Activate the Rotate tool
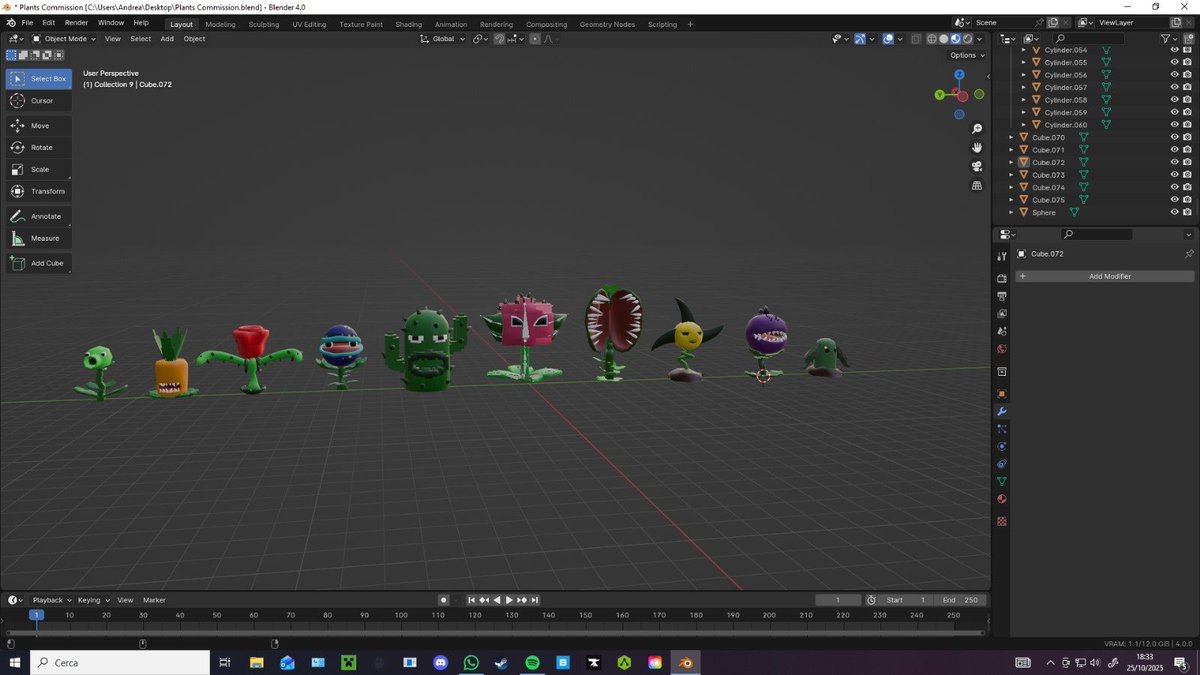 (x=38, y=148)
